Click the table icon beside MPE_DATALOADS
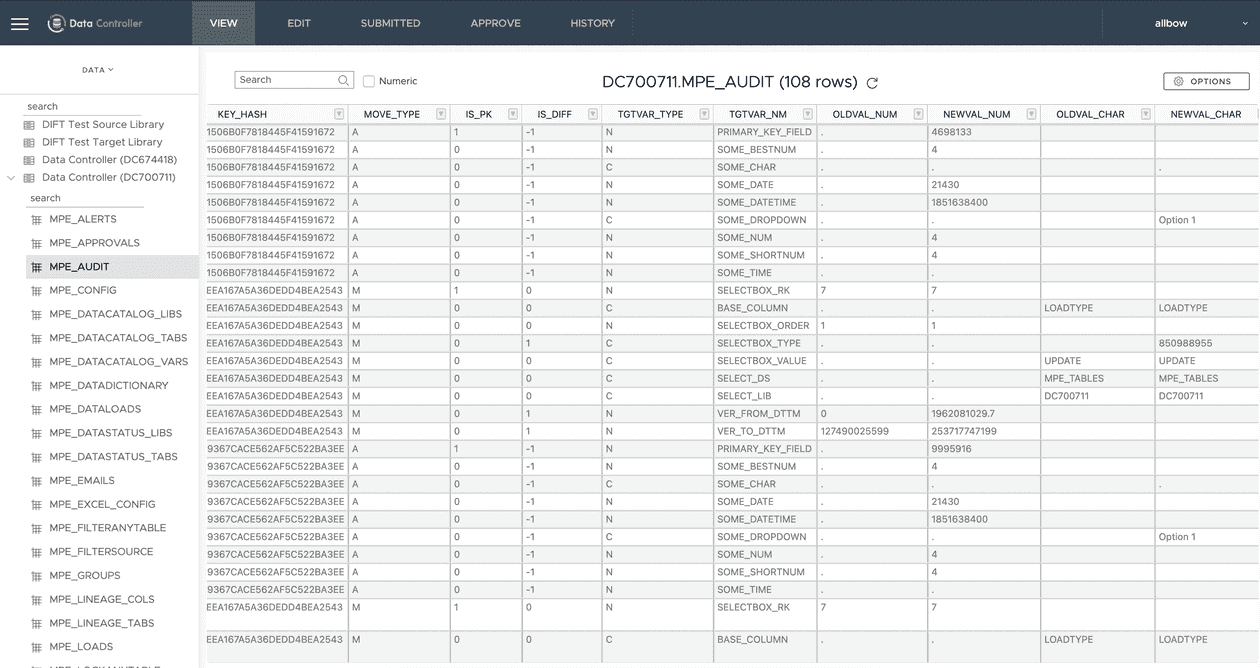The width and height of the screenshot is (1260, 668). point(37,410)
